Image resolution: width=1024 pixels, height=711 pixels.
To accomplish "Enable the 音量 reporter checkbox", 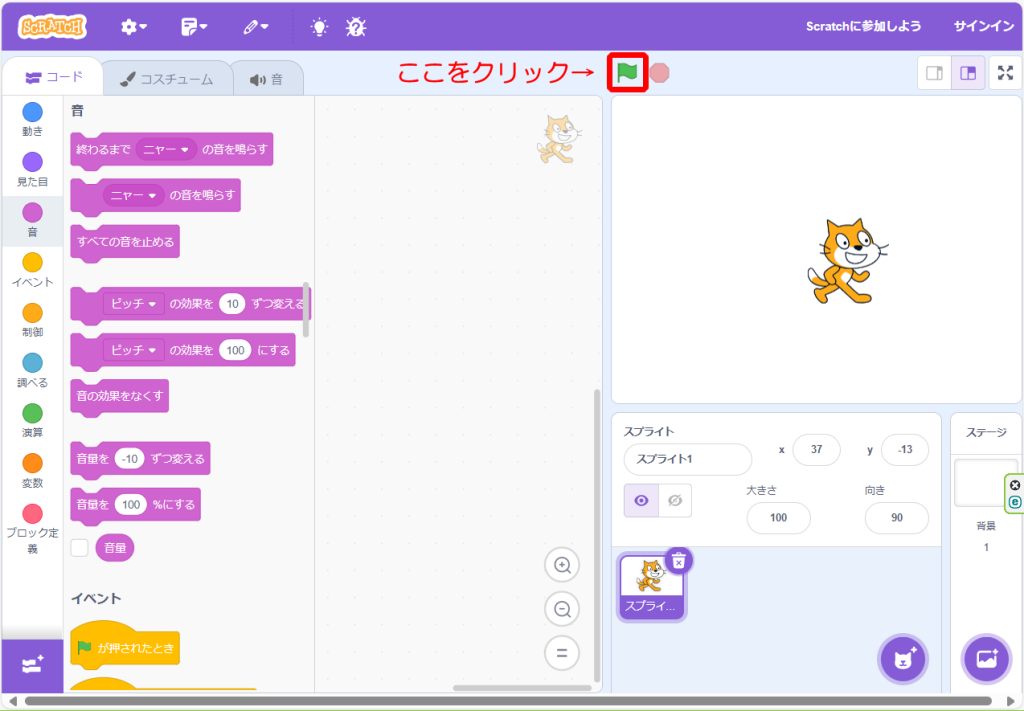I will (80, 548).
